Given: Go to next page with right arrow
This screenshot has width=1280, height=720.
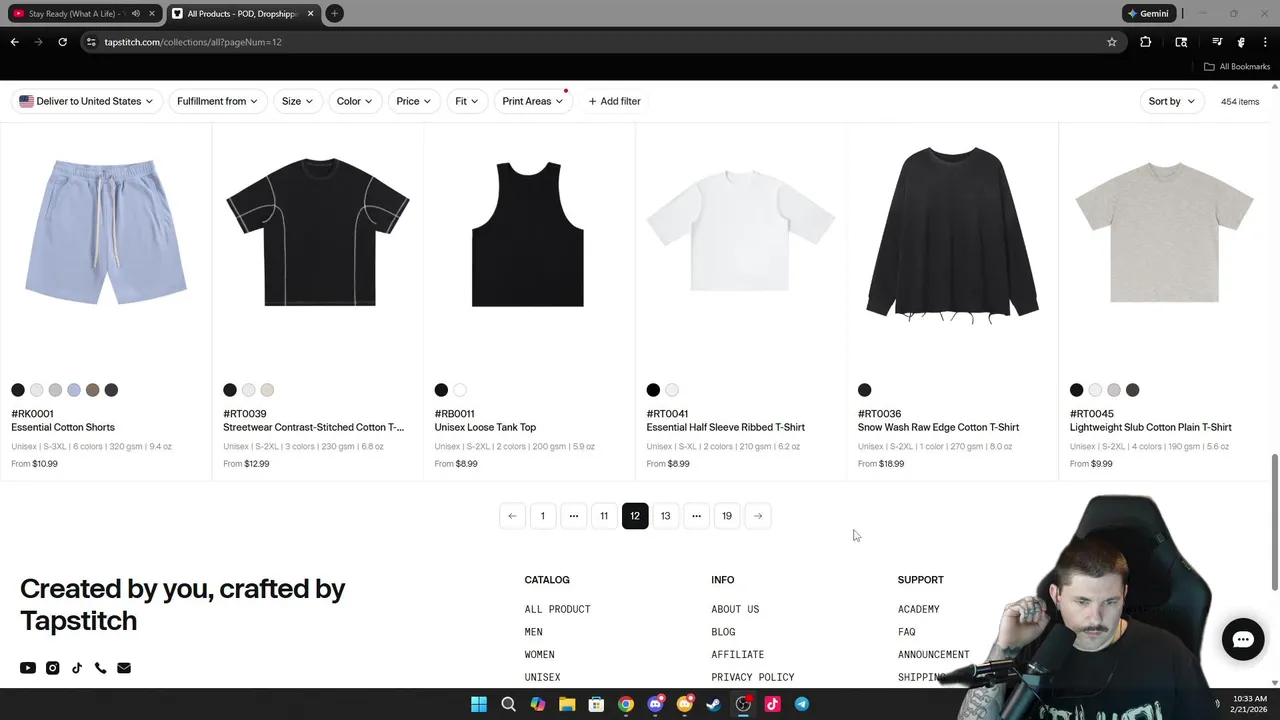Looking at the screenshot, I should 758,516.
